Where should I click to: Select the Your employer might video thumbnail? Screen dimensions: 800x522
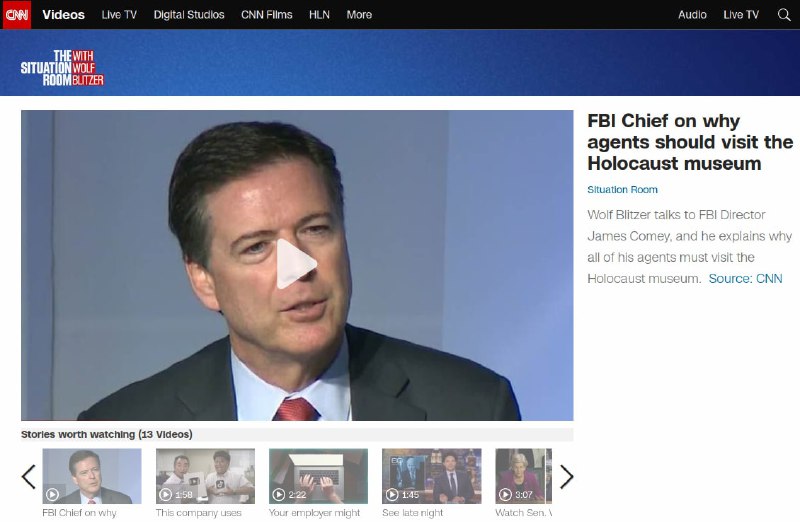point(318,476)
